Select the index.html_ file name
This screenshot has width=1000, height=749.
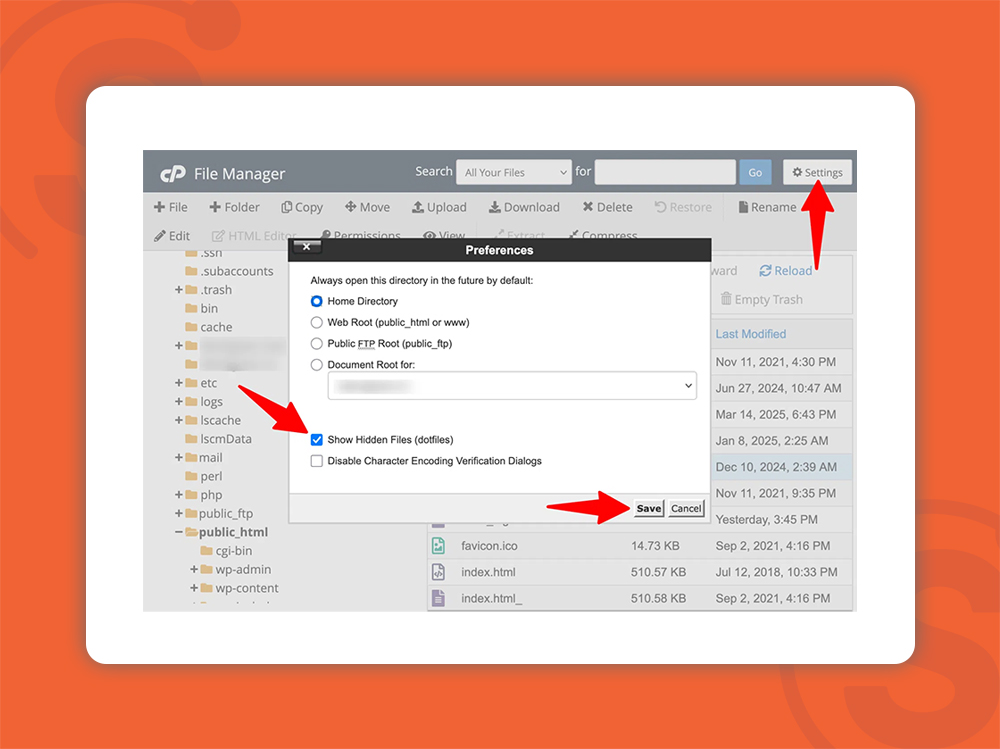492,598
